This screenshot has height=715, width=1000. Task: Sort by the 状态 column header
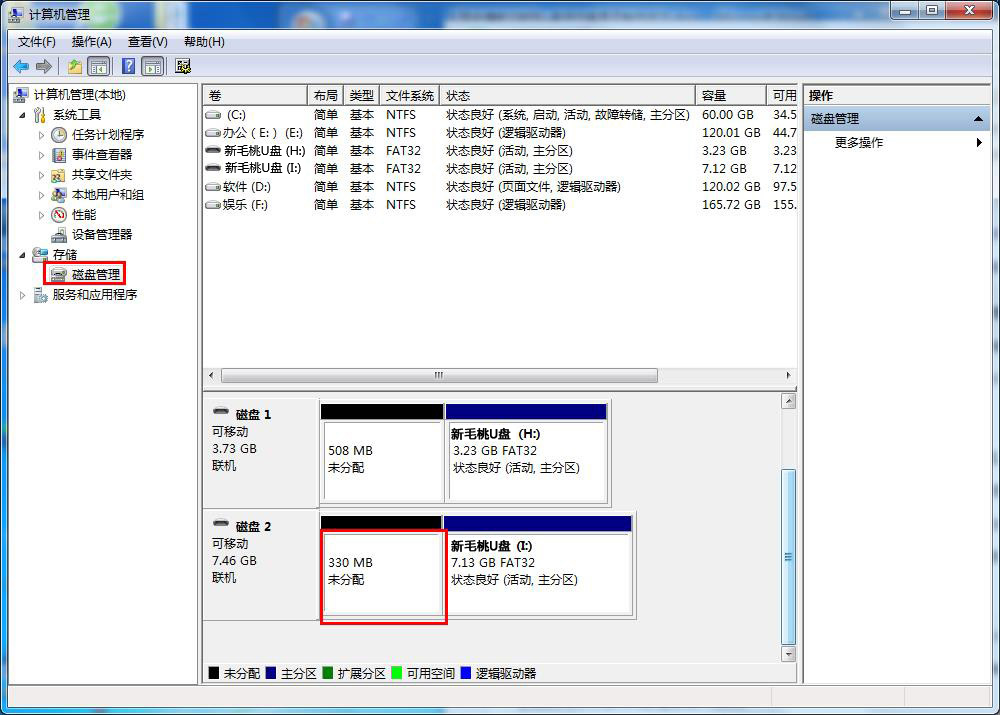(x=567, y=96)
